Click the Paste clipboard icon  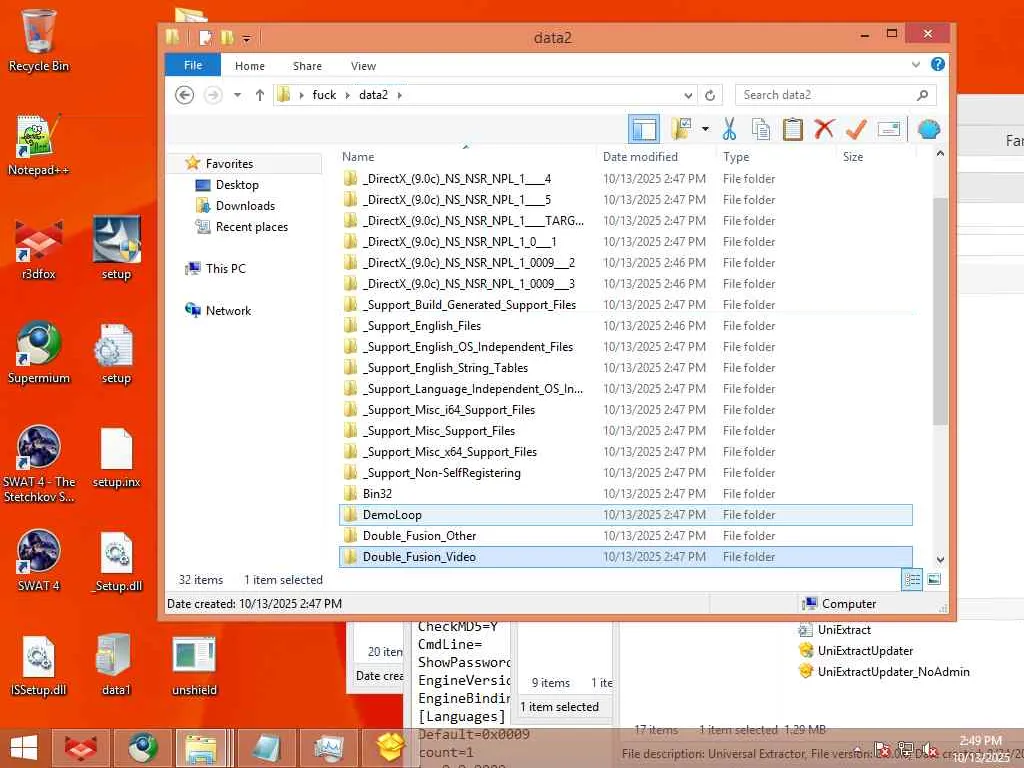792,129
